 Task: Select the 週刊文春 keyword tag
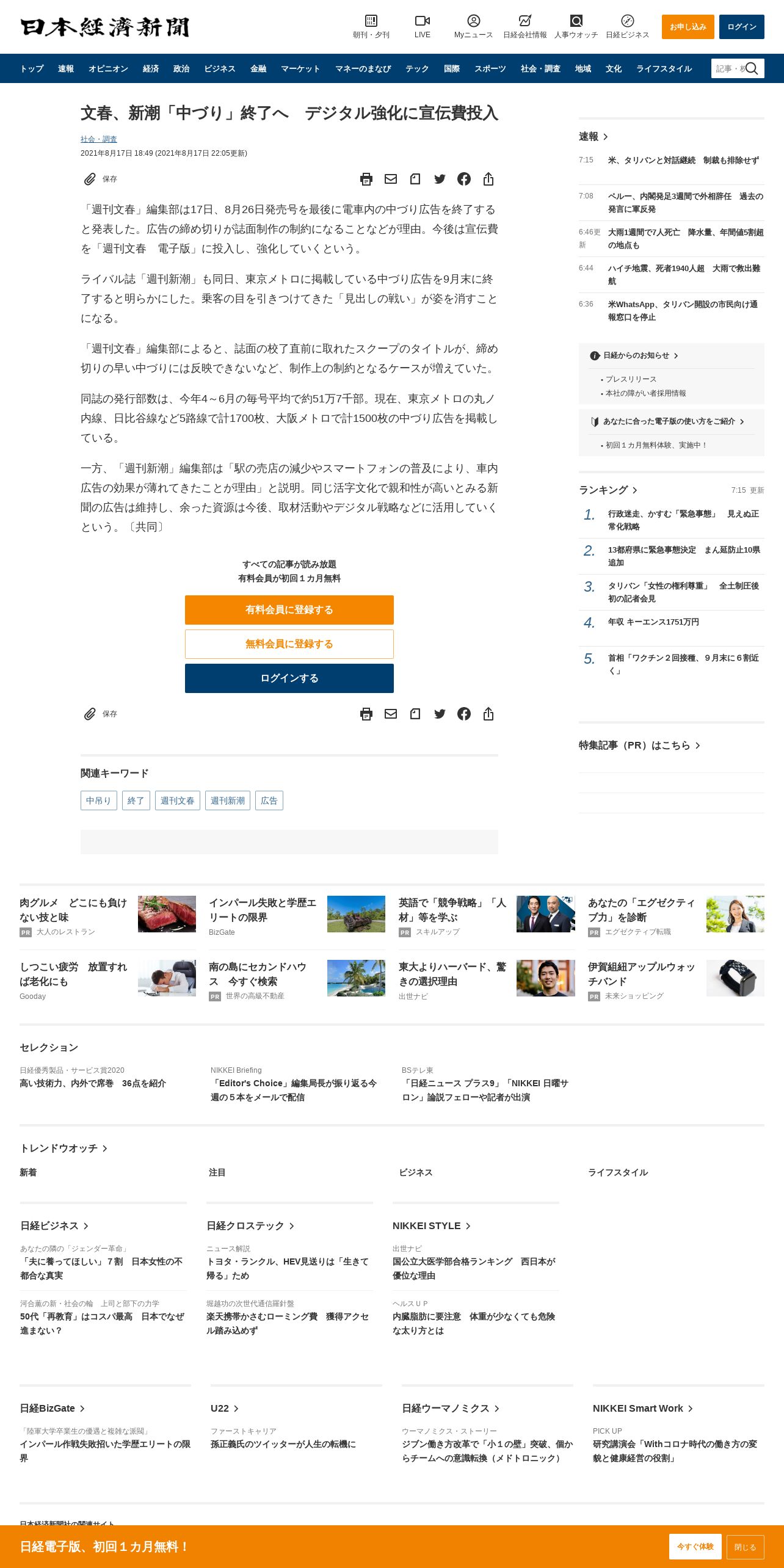click(178, 800)
